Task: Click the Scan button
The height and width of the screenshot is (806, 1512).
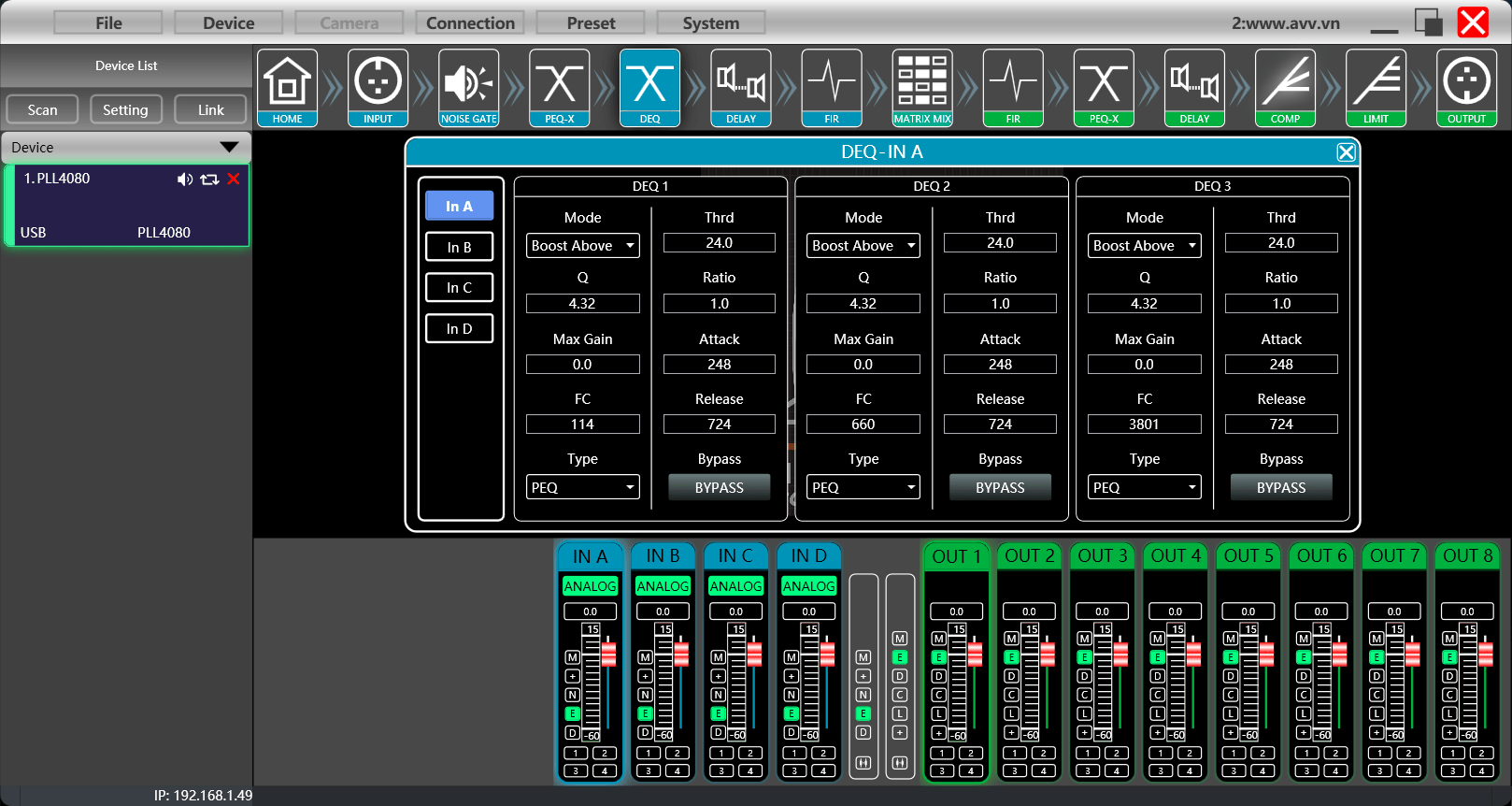Action: click(x=42, y=109)
